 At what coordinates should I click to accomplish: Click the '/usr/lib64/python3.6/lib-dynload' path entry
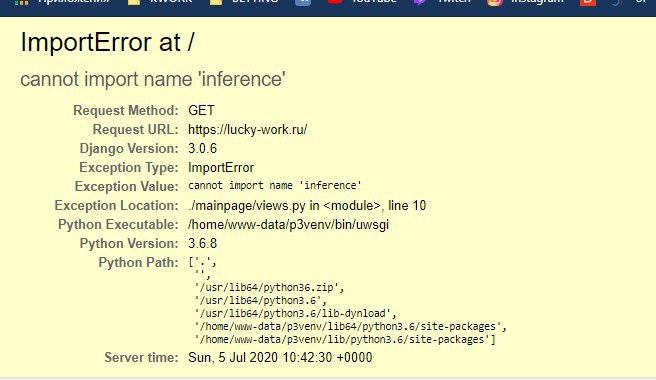(x=295, y=313)
